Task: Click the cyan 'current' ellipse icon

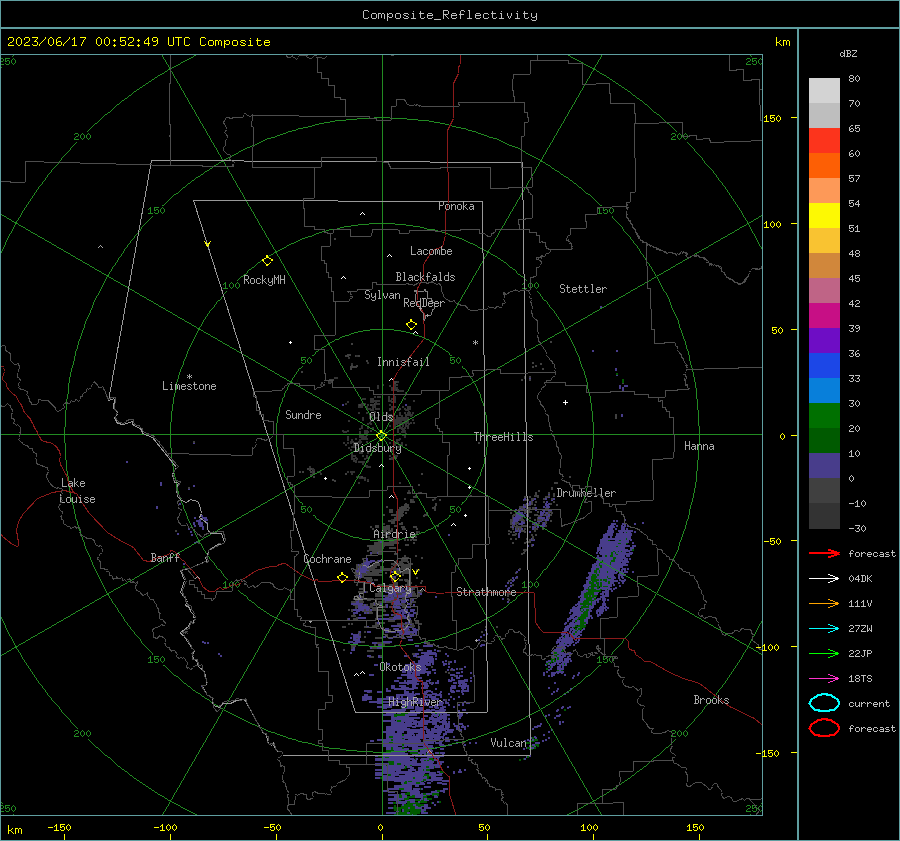Action: point(824,703)
